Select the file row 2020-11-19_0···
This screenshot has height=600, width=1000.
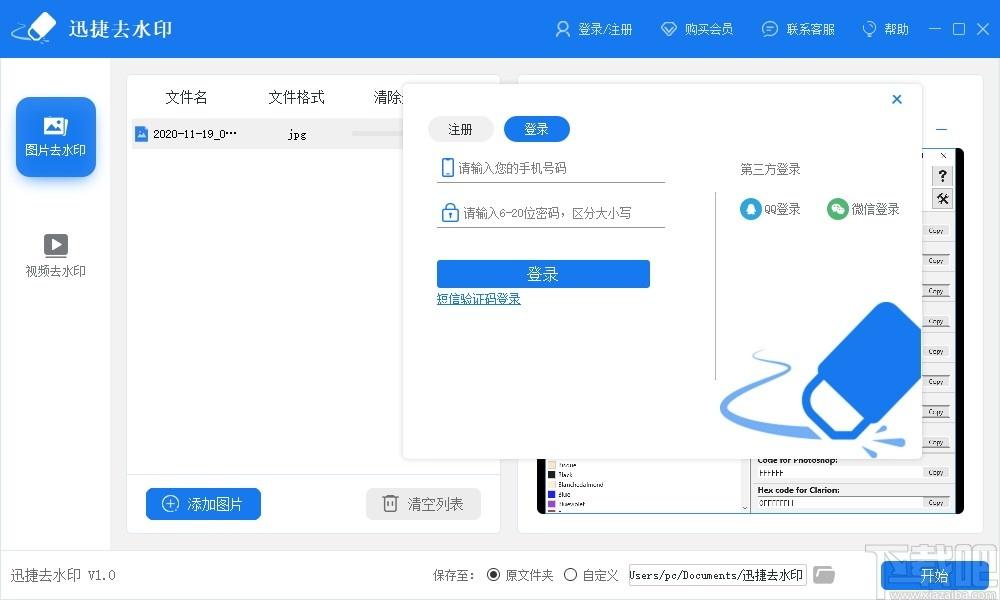pos(268,134)
